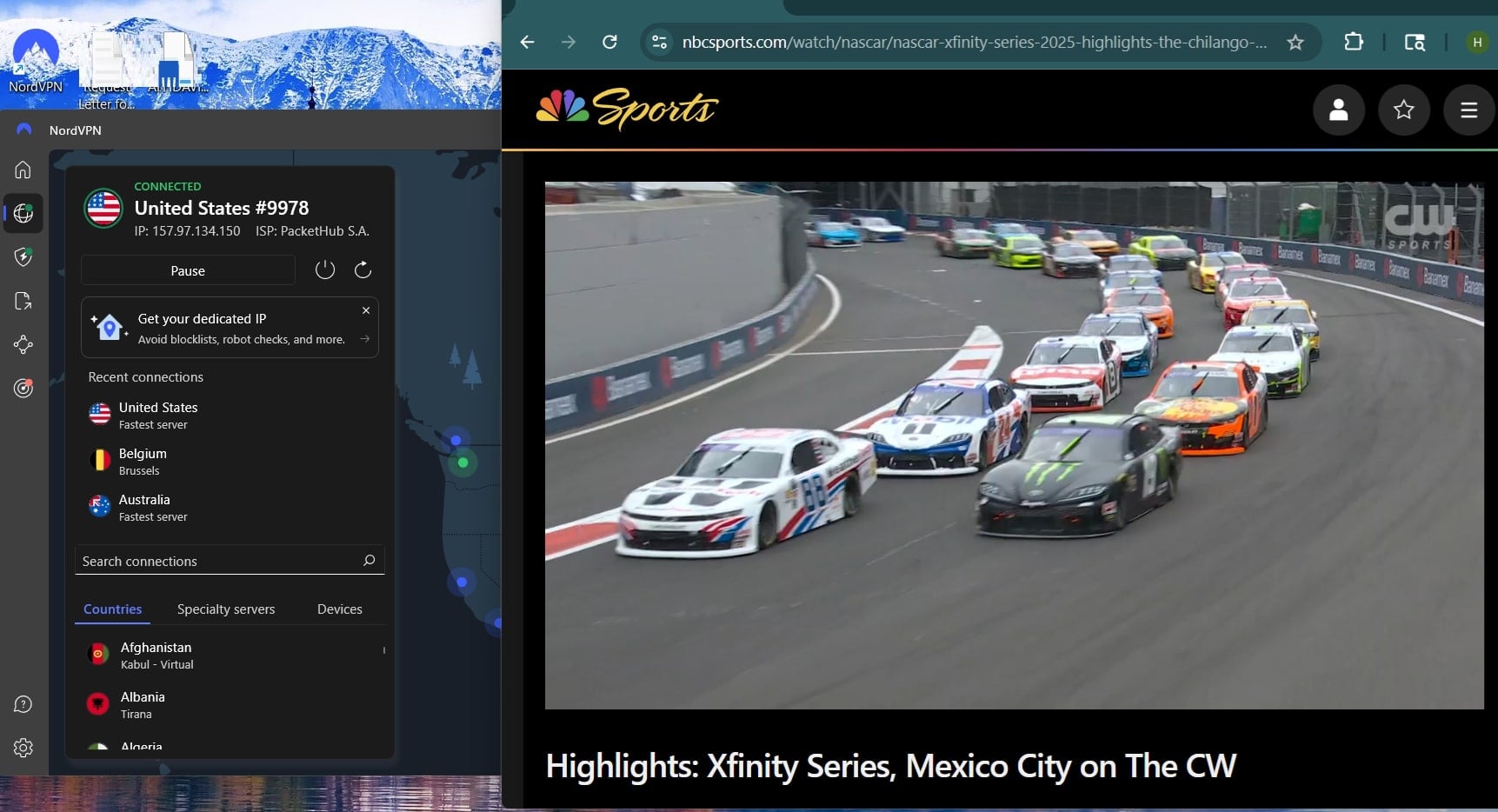This screenshot has height=812, width=1498.
Task: Reload the NBC Sports page
Action: (x=609, y=43)
